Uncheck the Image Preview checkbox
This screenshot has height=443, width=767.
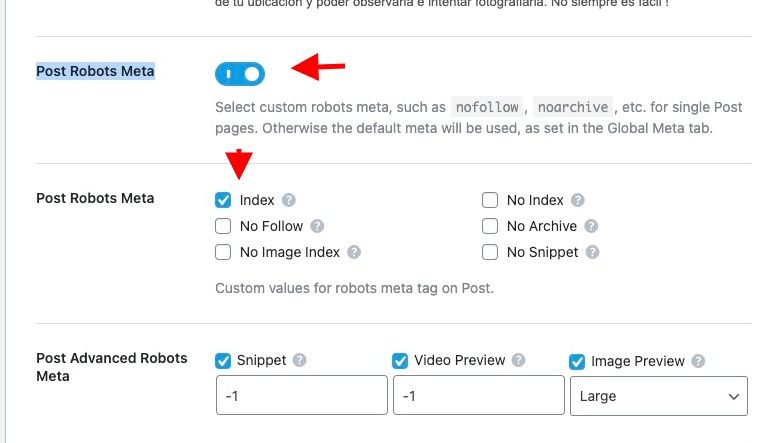click(x=577, y=362)
